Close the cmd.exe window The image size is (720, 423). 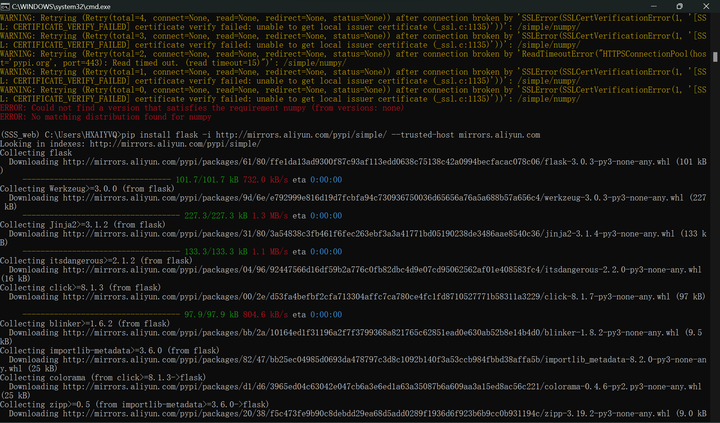(x=706, y=6)
